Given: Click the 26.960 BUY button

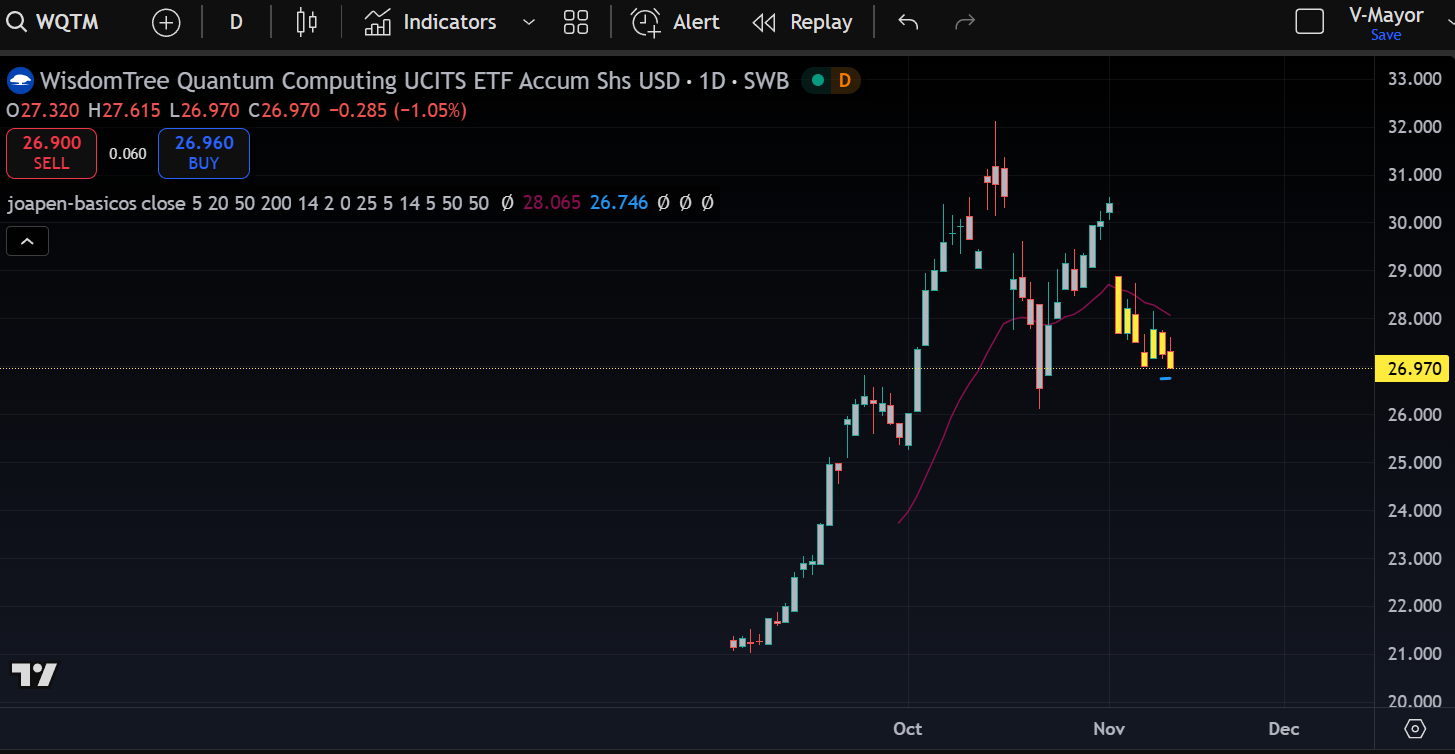Looking at the screenshot, I should point(204,153).
